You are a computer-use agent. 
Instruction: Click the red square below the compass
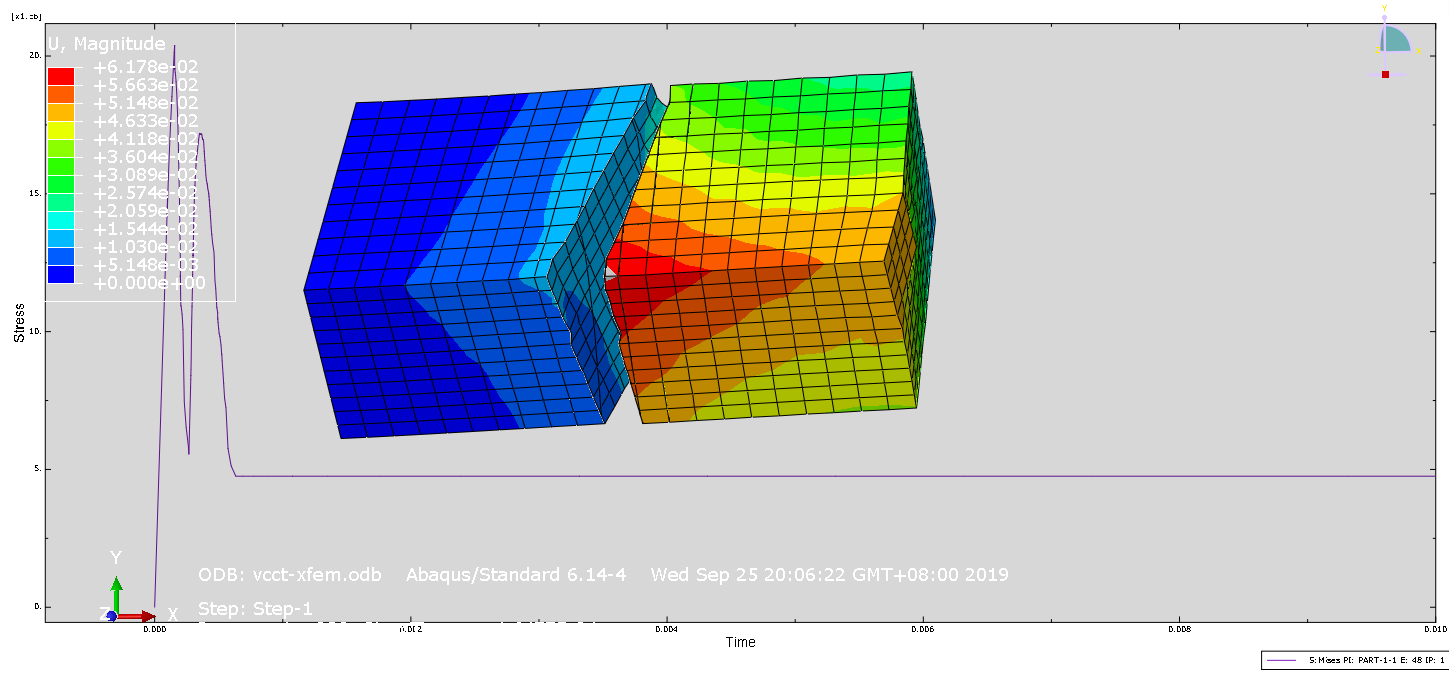coord(1385,74)
